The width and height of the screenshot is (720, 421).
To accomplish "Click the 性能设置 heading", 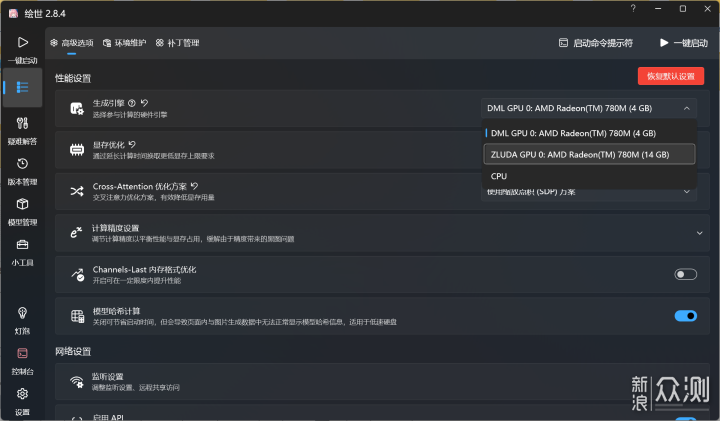I will [x=73, y=78].
